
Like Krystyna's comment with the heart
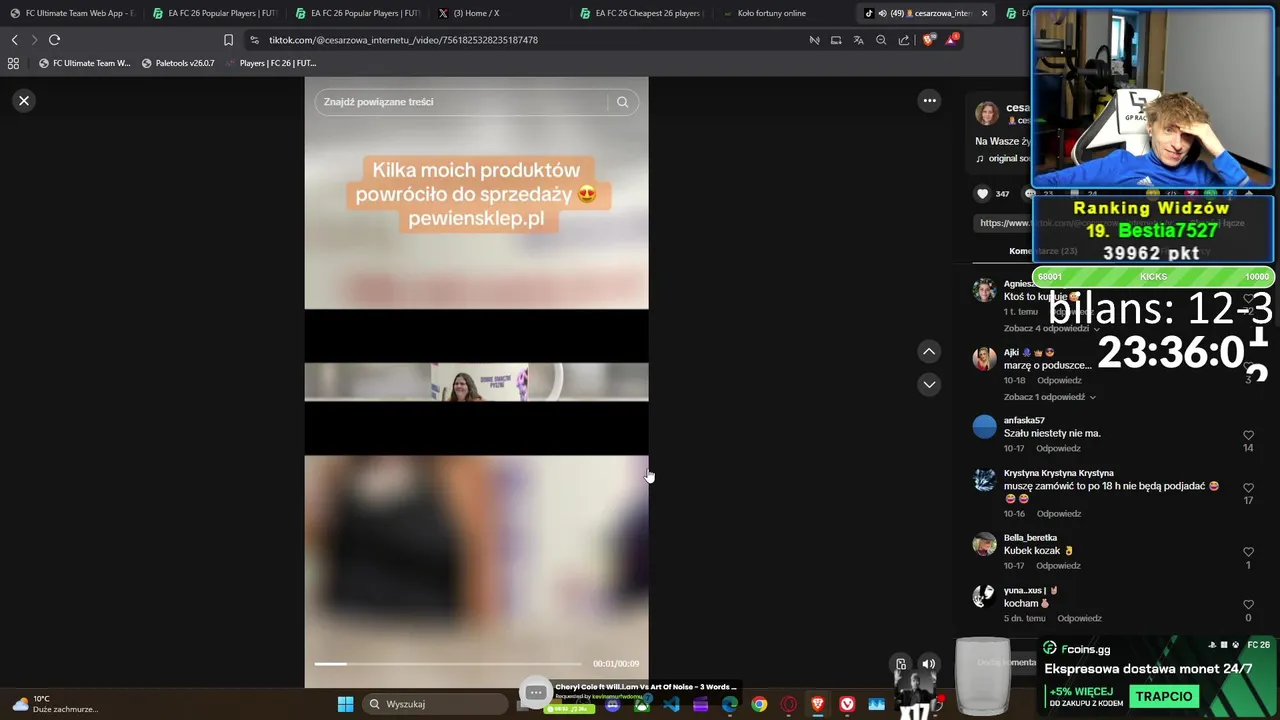1248,488
